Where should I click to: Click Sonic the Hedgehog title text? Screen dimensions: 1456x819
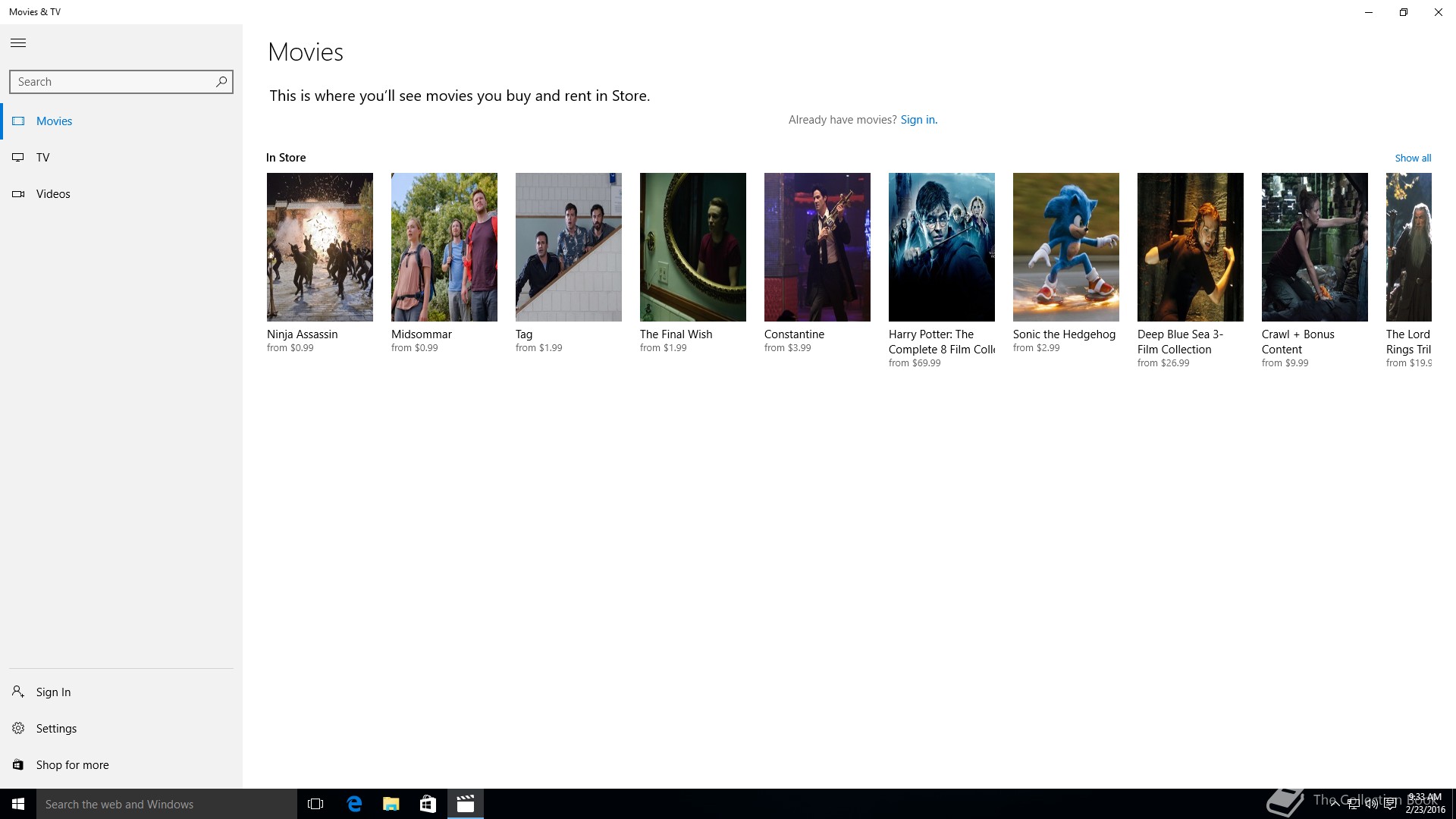point(1065,334)
